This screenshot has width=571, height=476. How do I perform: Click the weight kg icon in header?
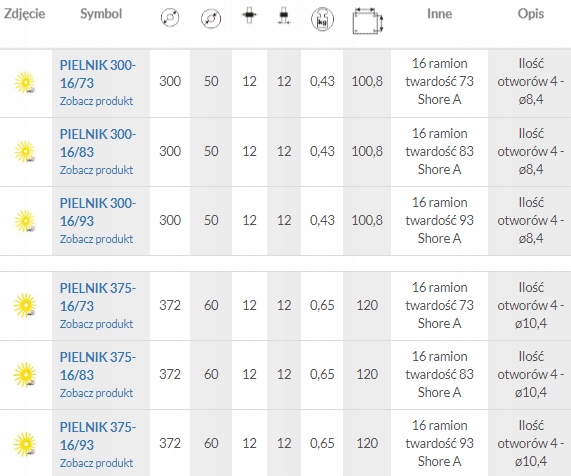tap(322, 20)
